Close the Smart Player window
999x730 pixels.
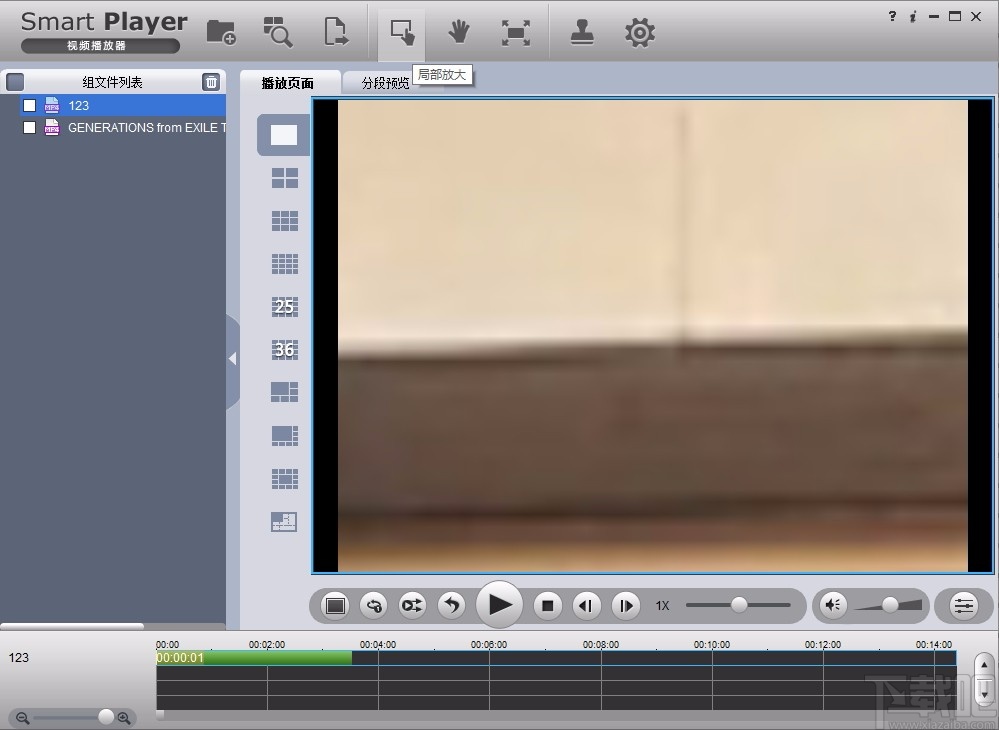tap(975, 17)
